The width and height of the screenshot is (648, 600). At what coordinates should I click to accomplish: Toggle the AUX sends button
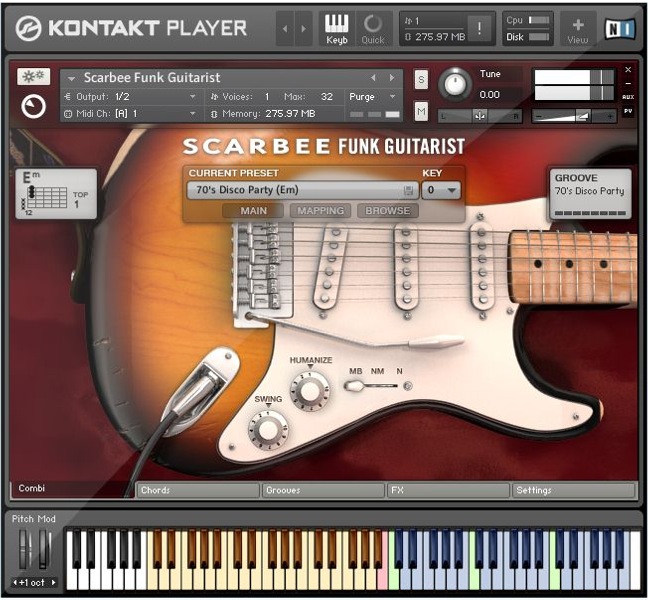click(628, 97)
